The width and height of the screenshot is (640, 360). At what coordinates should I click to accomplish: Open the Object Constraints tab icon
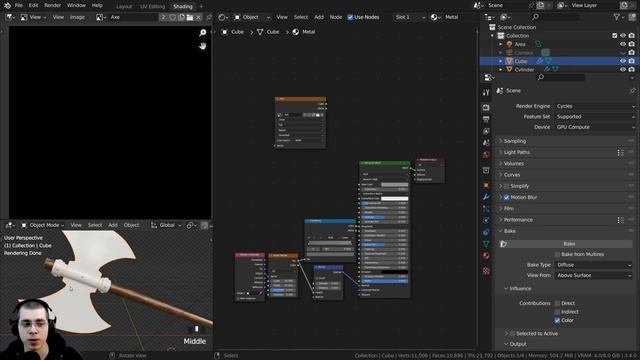[x=486, y=232]
